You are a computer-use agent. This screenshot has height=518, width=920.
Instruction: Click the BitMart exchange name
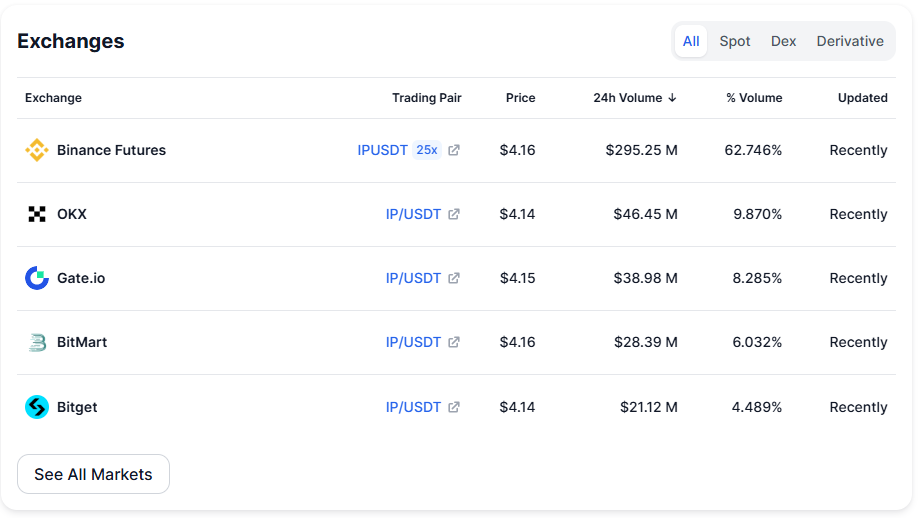coord(82,342)
